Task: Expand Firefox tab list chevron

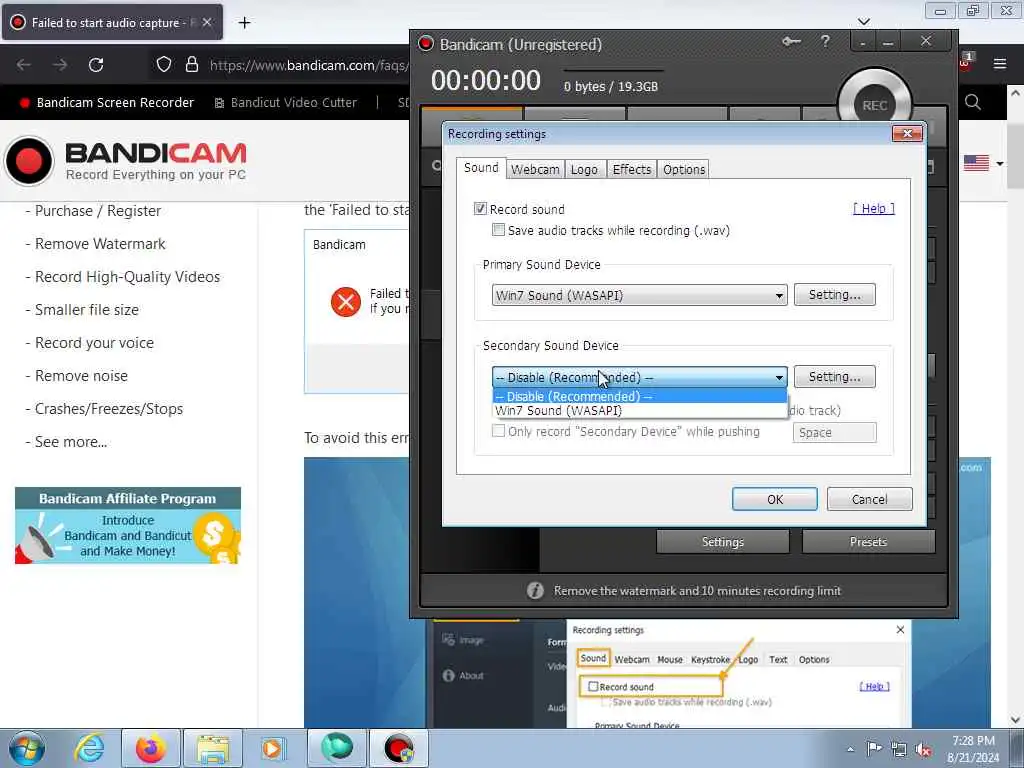Action: (x=864, y=22)
